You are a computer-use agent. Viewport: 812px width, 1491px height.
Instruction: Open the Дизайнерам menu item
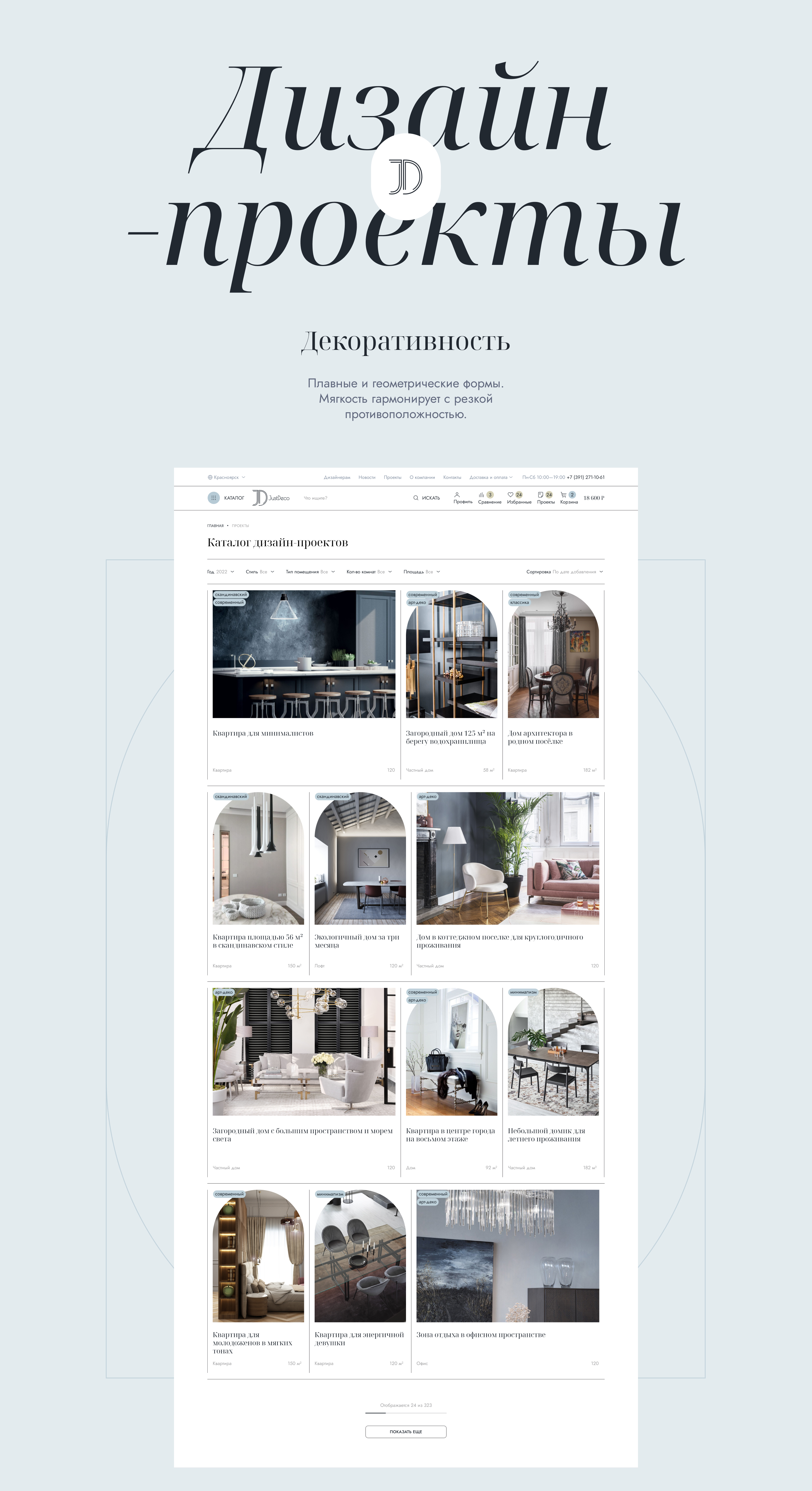[x=337, y=478]
